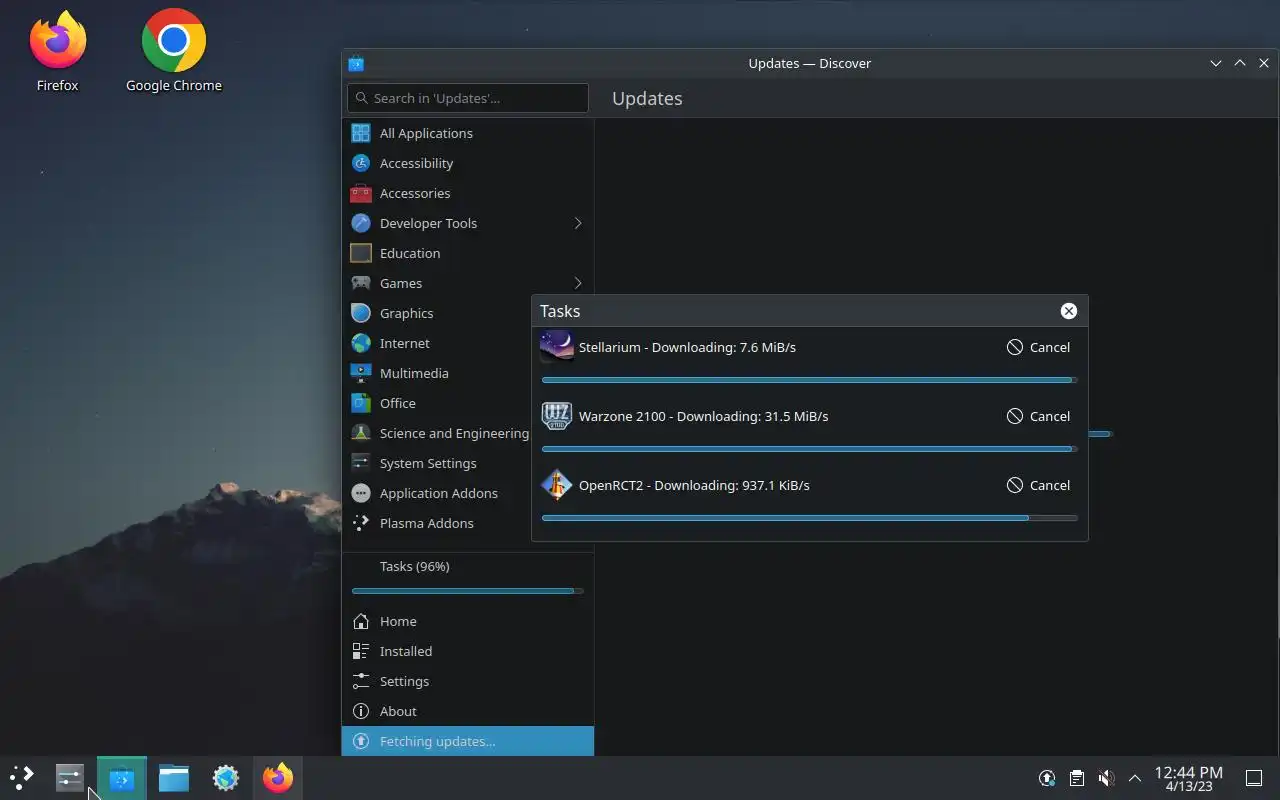Open the Dolphin file manager taskbar icon
This screenshot has width=1280, height=800.
click(x=174, y=777)
